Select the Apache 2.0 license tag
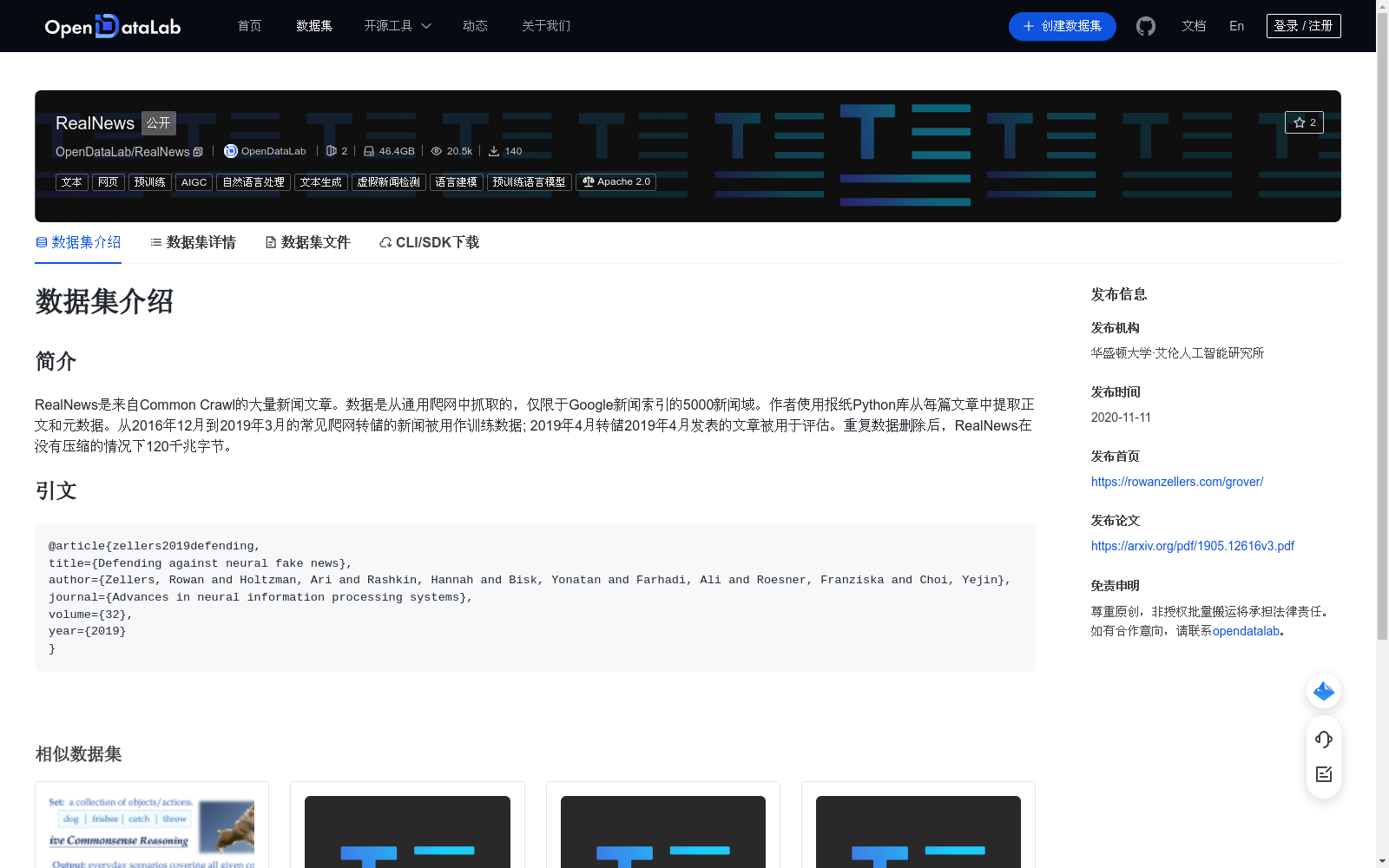Image resolution: width=1389 pixels, height=868 pixels. [x=616, y=181]
